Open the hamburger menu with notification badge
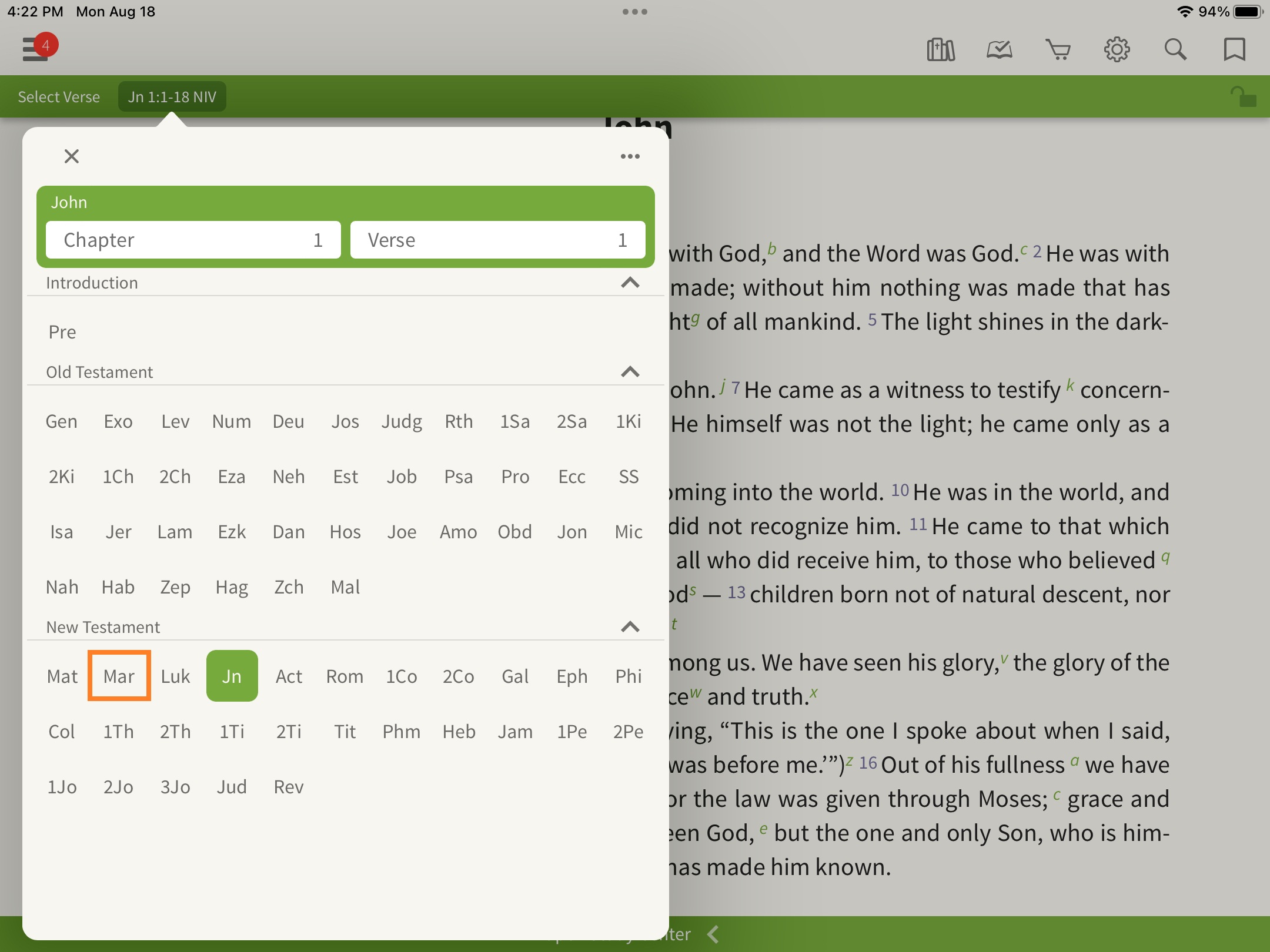This screenshot has height=952, width=1270. (36, 48)
